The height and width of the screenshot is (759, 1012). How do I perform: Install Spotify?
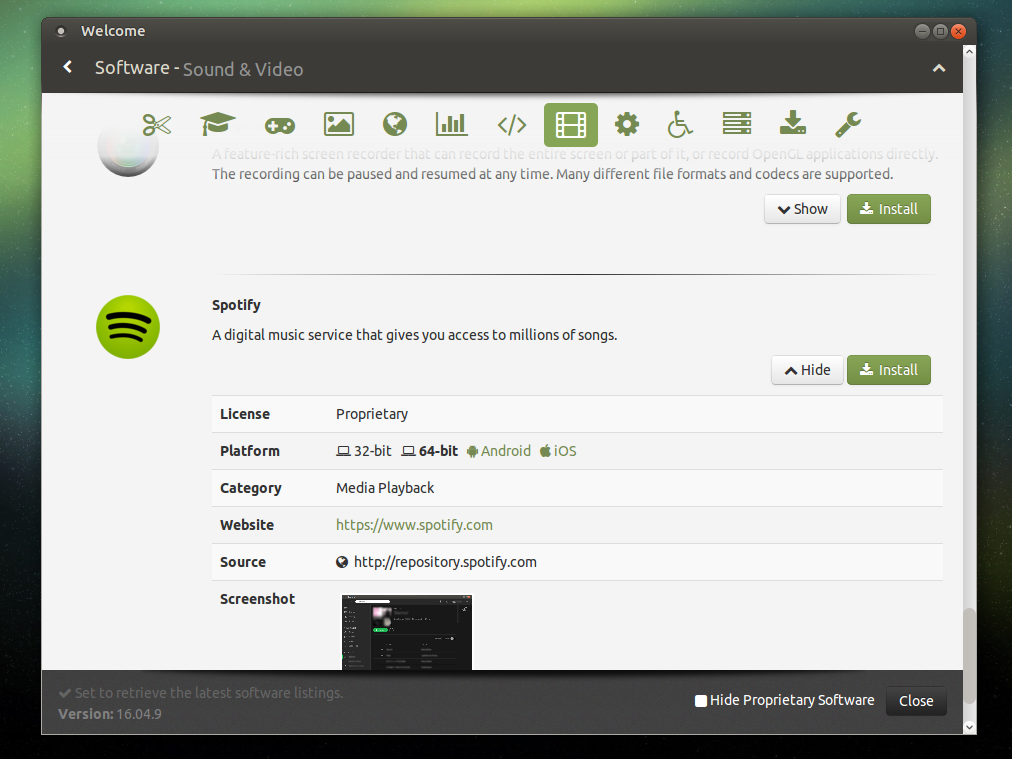888,370
